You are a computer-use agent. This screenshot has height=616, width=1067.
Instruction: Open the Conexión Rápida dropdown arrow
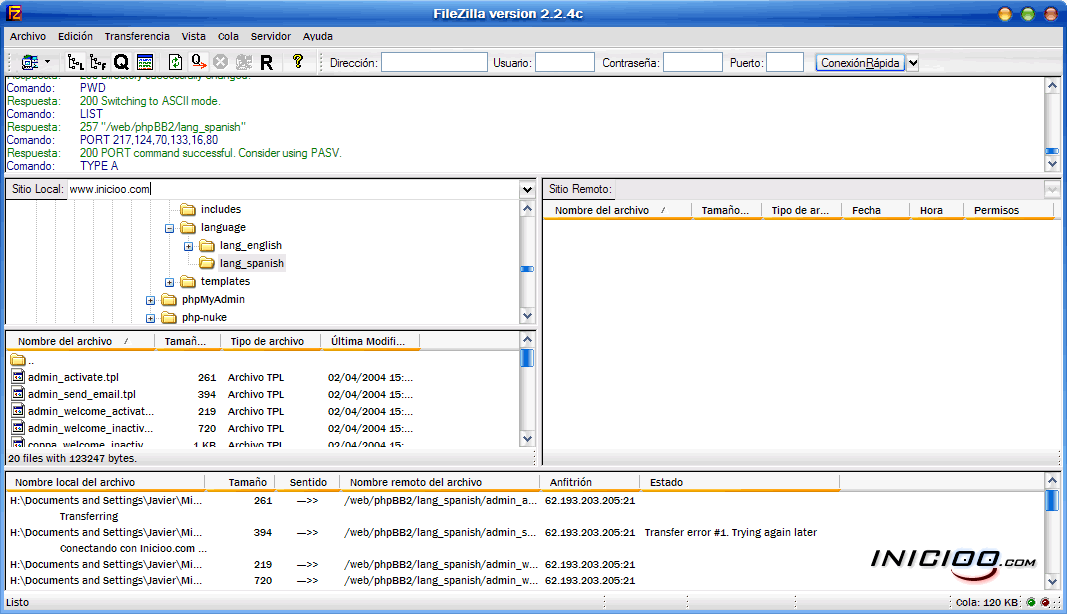[x=913, y=63]
